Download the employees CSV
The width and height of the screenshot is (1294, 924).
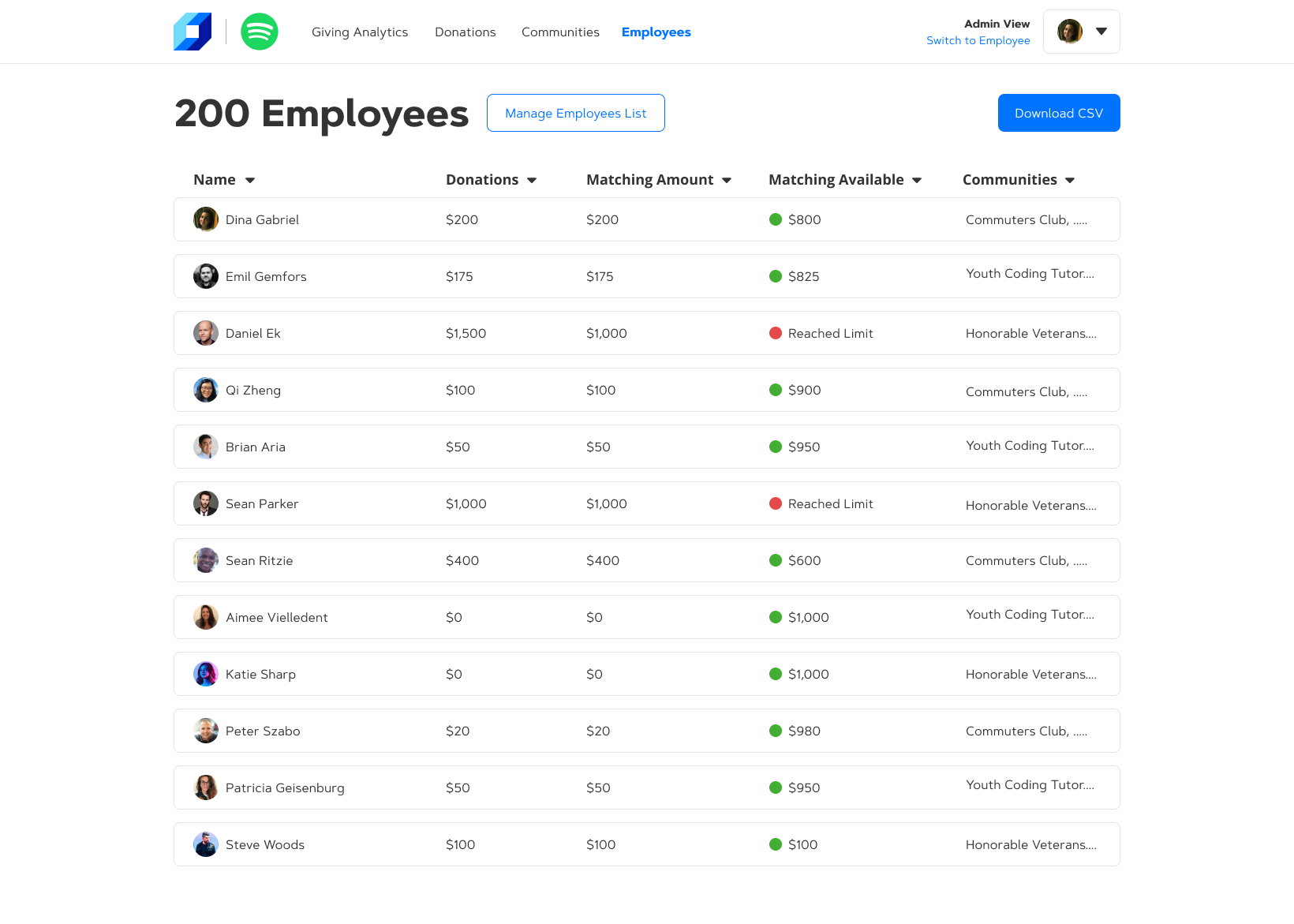coord(1059,113)
